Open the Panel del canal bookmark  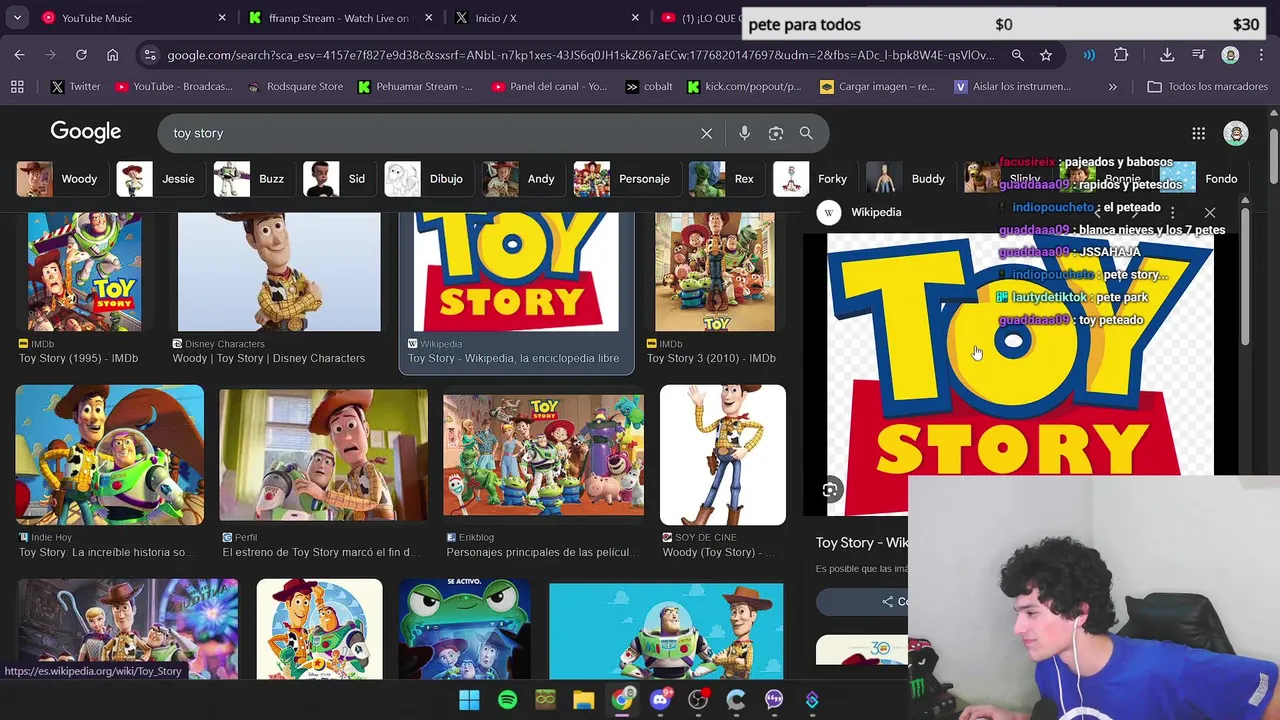click(x=549, y=87)
